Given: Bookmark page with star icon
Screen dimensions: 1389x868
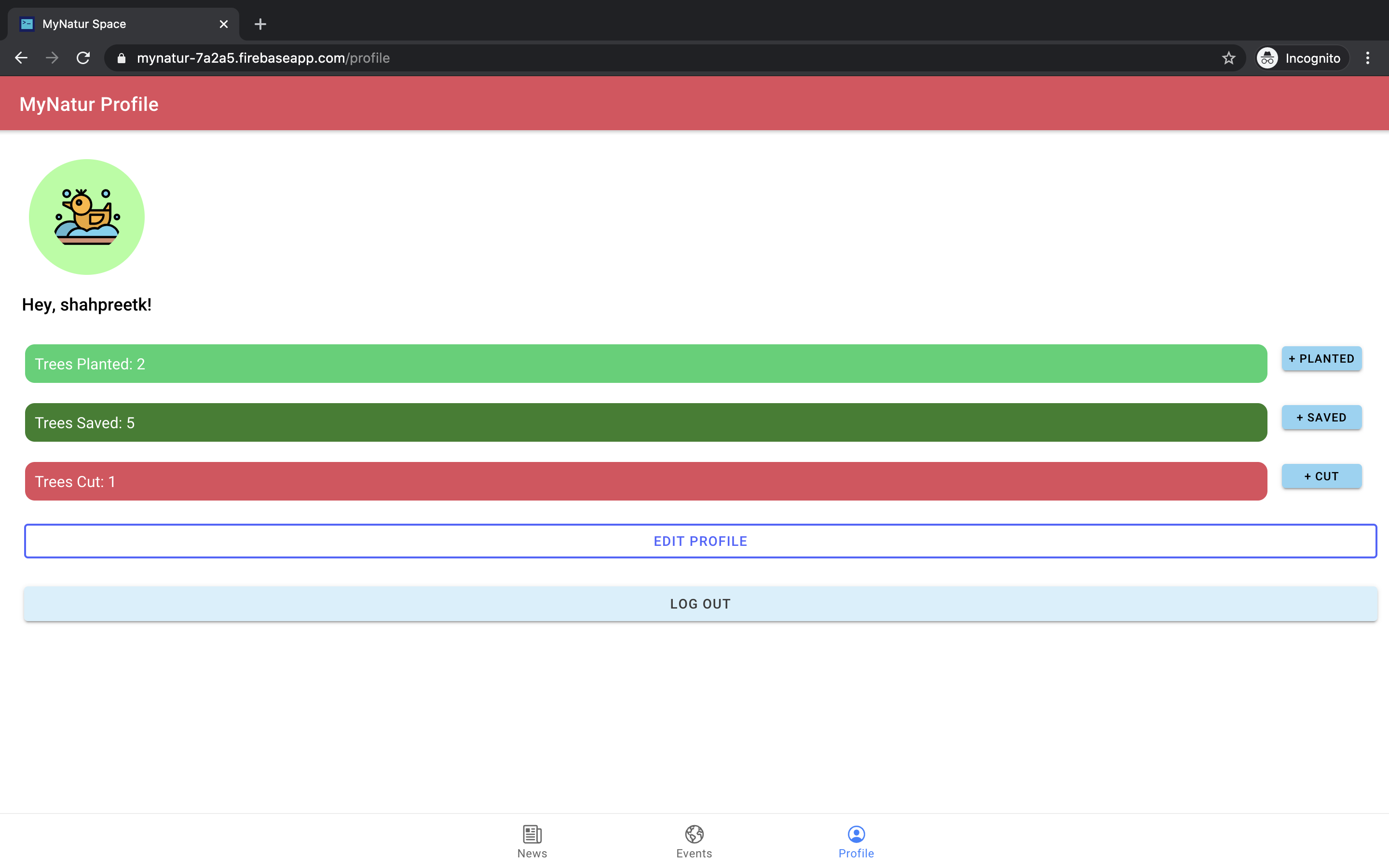Looking at the screenshot, I should pos(1228,58).
